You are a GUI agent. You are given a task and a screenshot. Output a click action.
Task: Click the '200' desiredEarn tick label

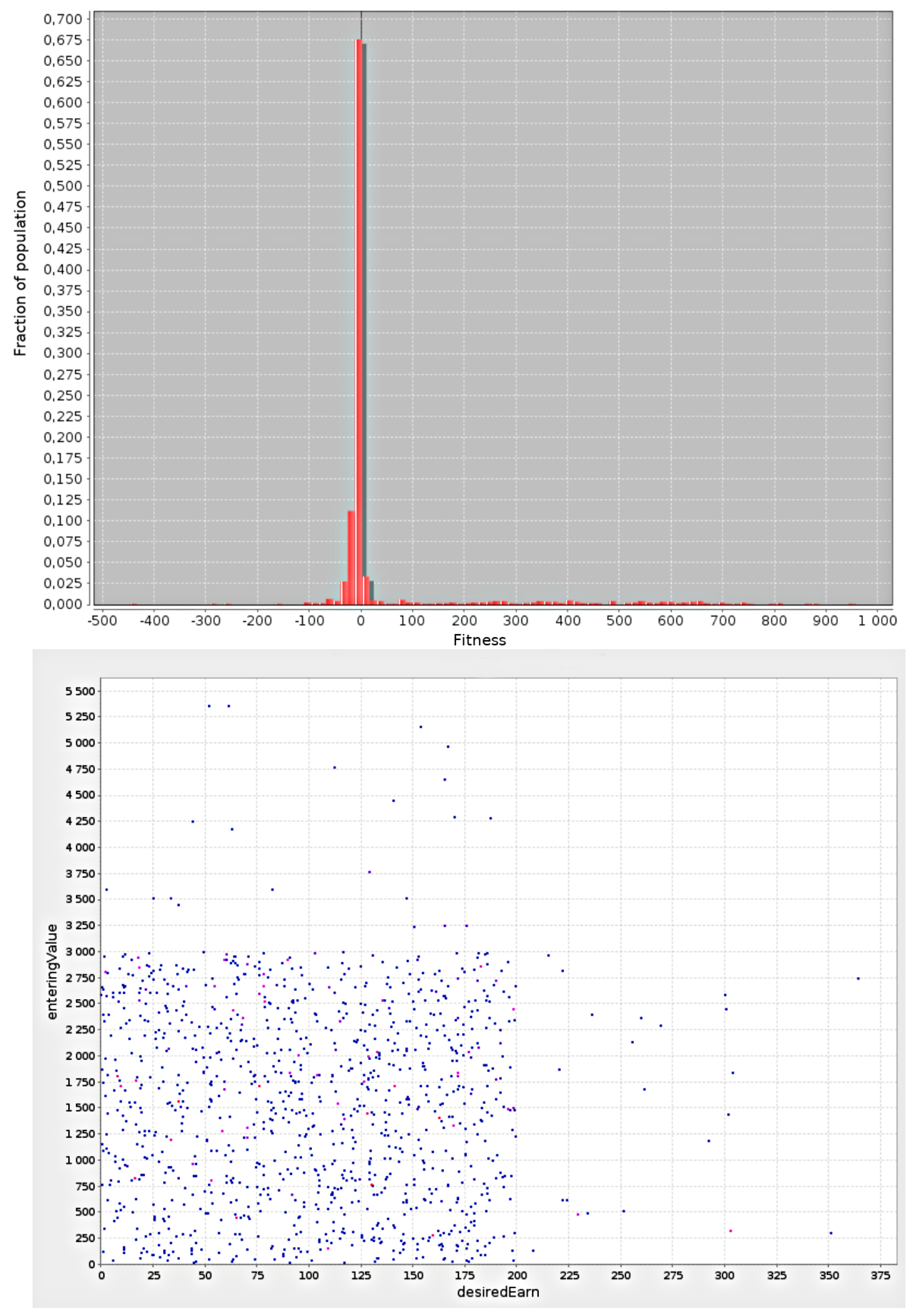tap(517, 1275)
